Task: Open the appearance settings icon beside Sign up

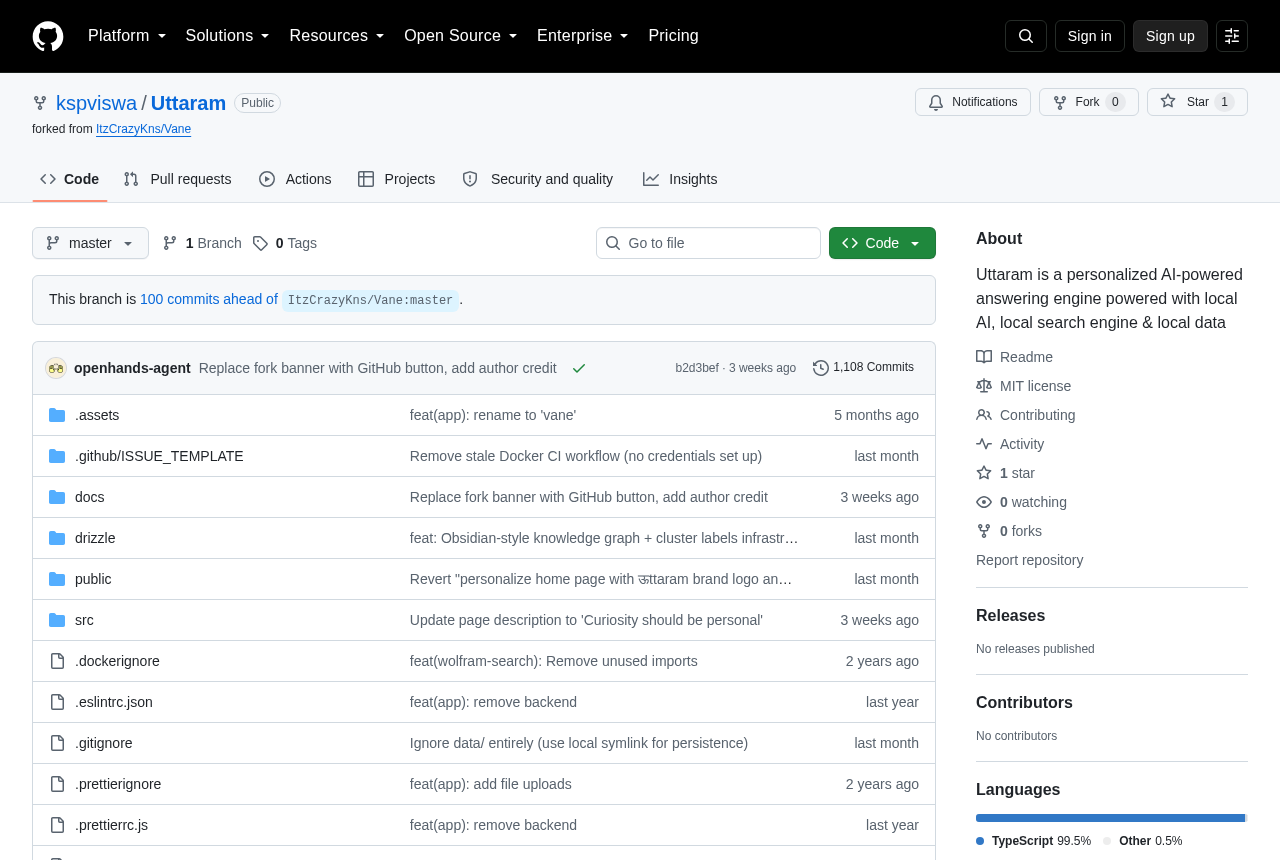Action: pyautogui.click(x=1232, y=36)
